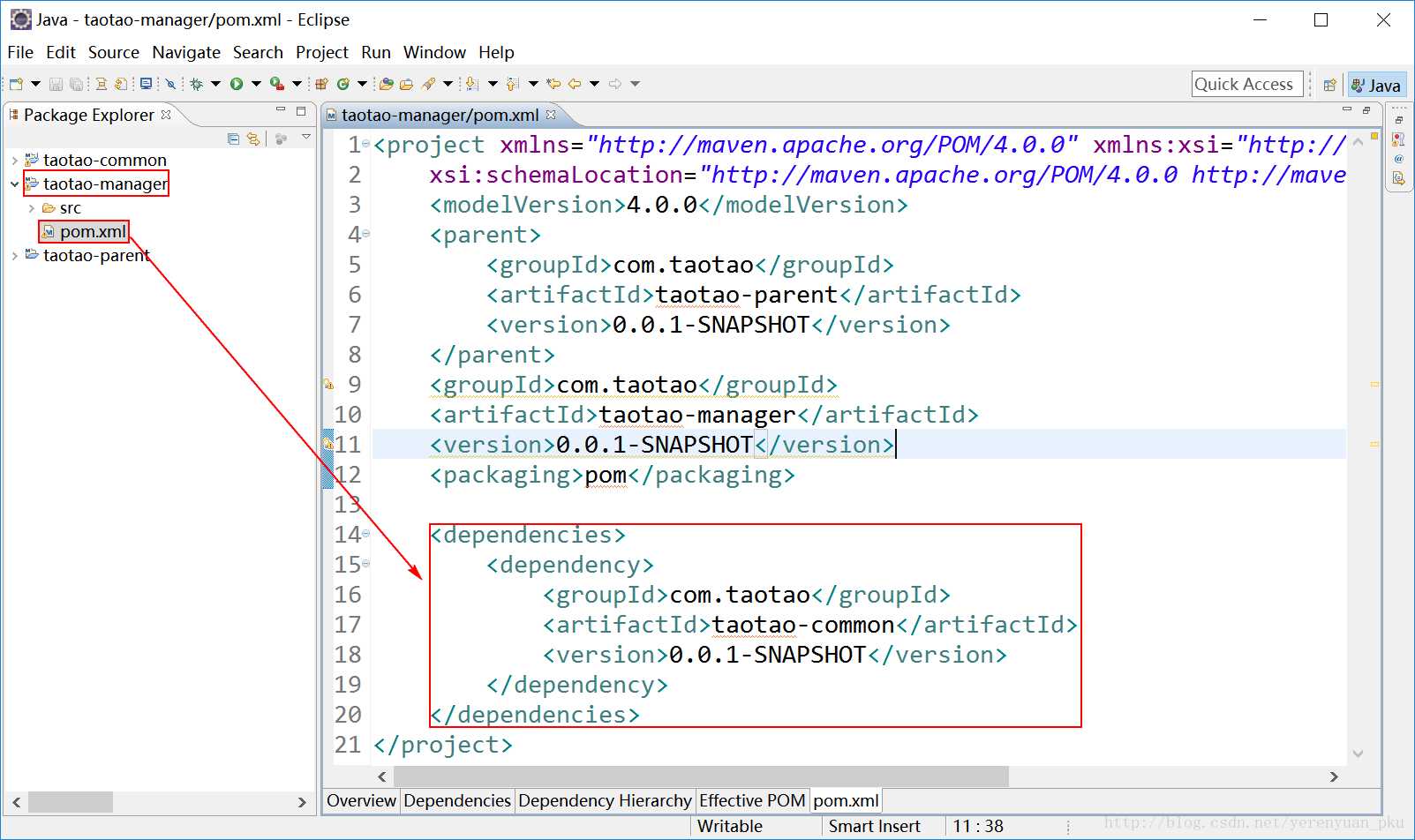Screen dimensions: 1415x840
Task: Click the New file wizard icon
Action: point(16,84)
